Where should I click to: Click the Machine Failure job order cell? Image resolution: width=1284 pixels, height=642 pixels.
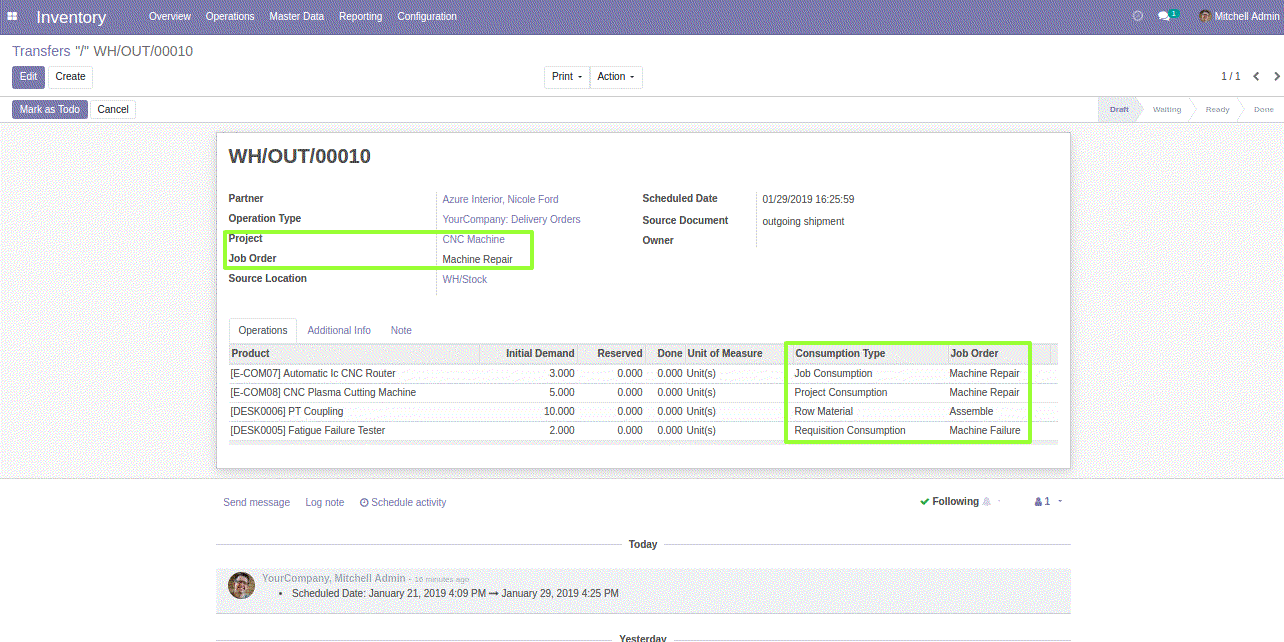coord(985,430)
